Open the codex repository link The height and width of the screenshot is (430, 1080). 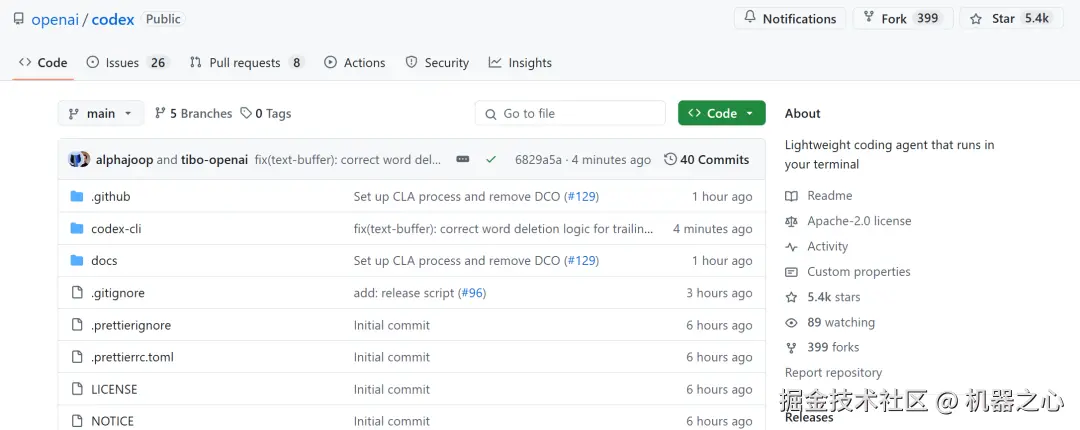pos(113,19)
